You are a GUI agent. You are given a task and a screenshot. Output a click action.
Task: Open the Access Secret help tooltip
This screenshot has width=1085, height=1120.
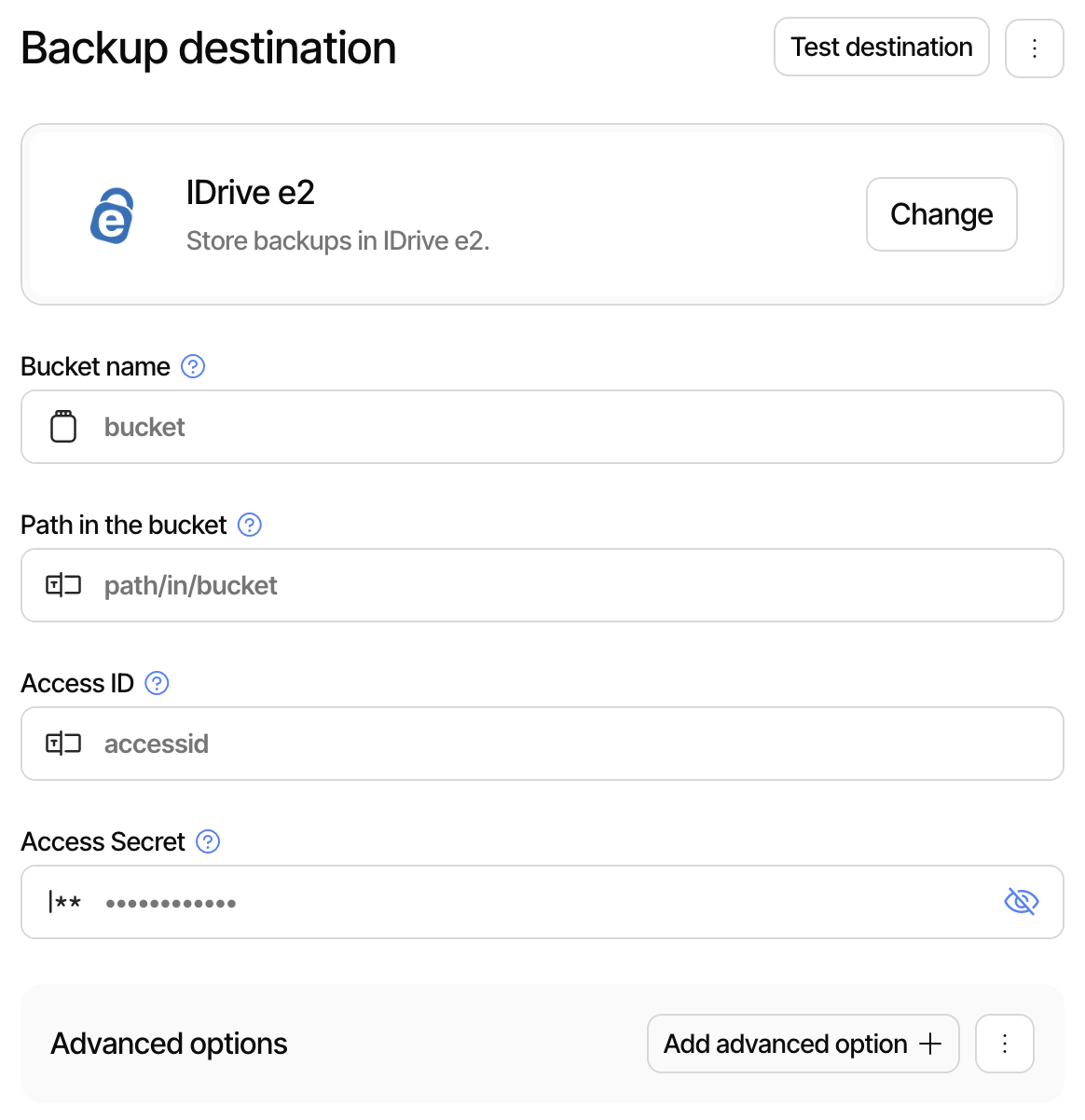point(208,841)
